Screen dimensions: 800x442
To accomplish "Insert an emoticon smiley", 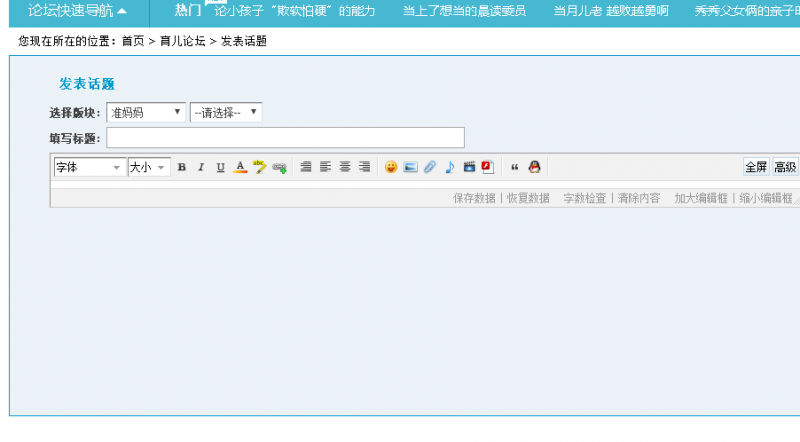I will point(391,167).
